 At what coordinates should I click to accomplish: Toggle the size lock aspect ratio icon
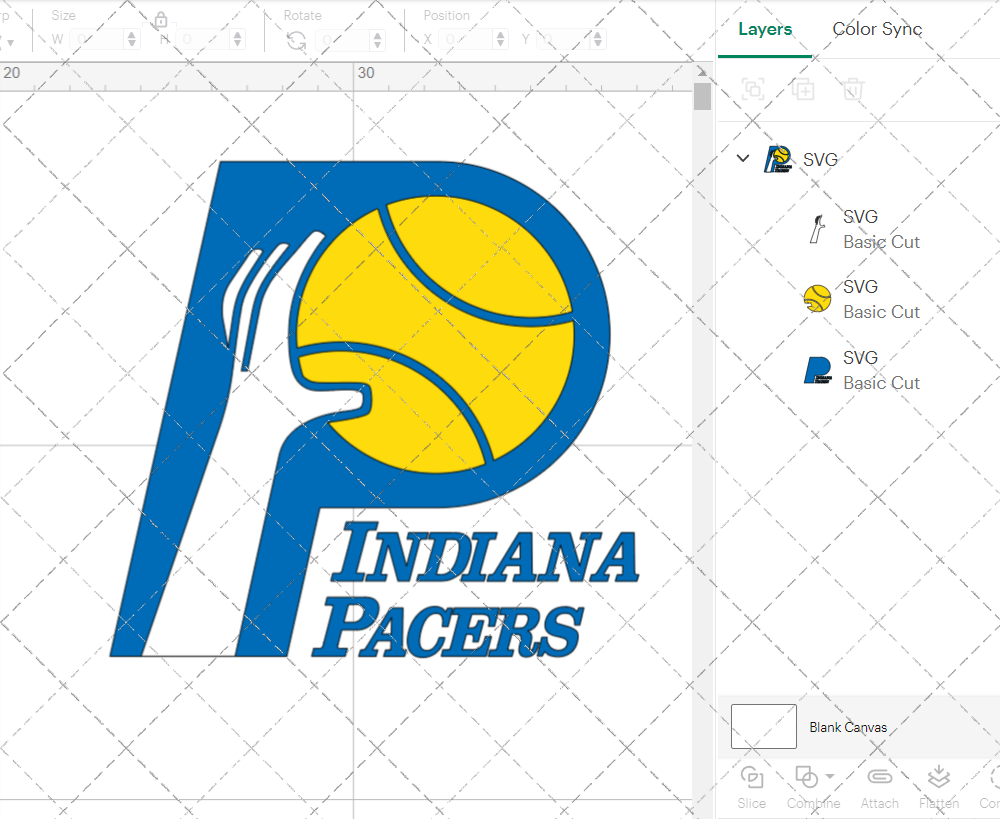161,20
